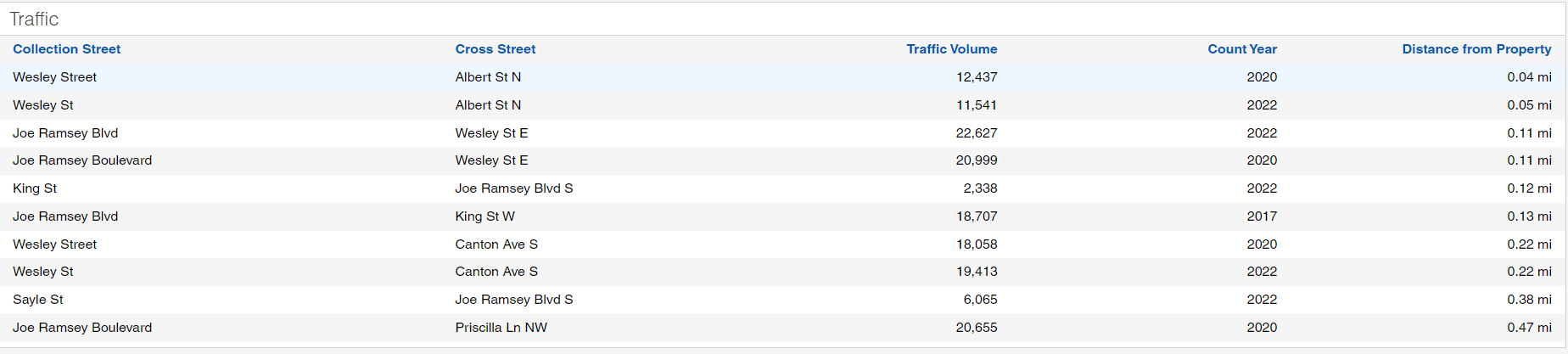Sort by Collection Street column header
This screenshot has width=1568, height=354.
tap(67, 49)
